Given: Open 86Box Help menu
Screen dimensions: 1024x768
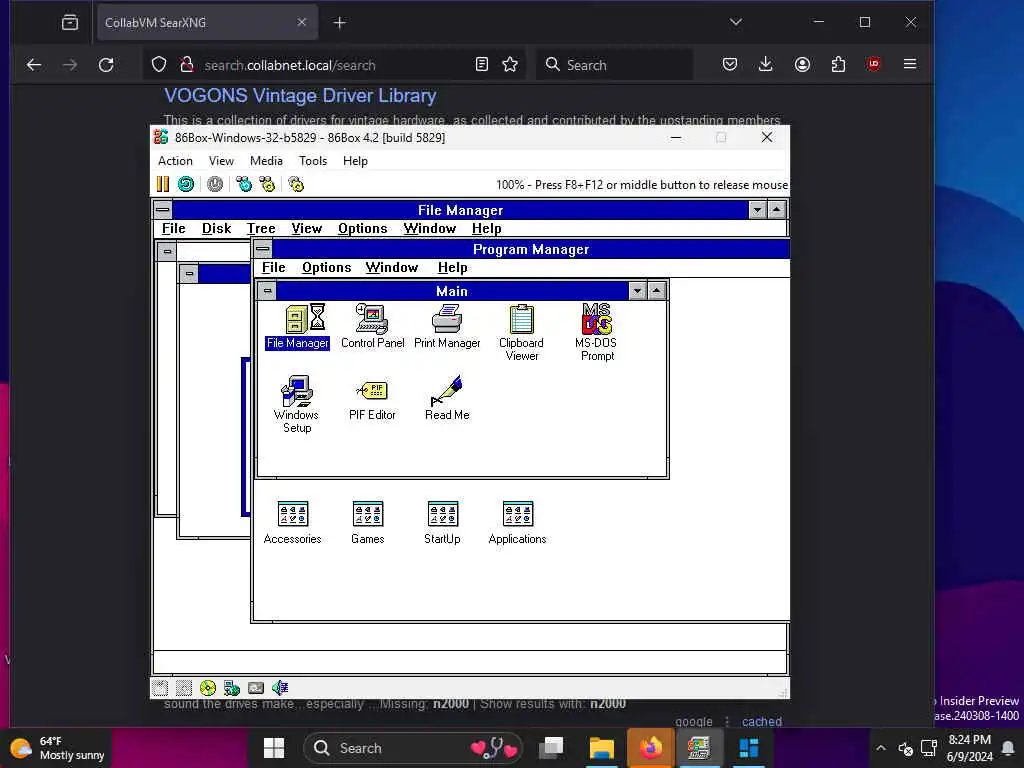Looking at the screenshot, I should [x=355, y=161].
